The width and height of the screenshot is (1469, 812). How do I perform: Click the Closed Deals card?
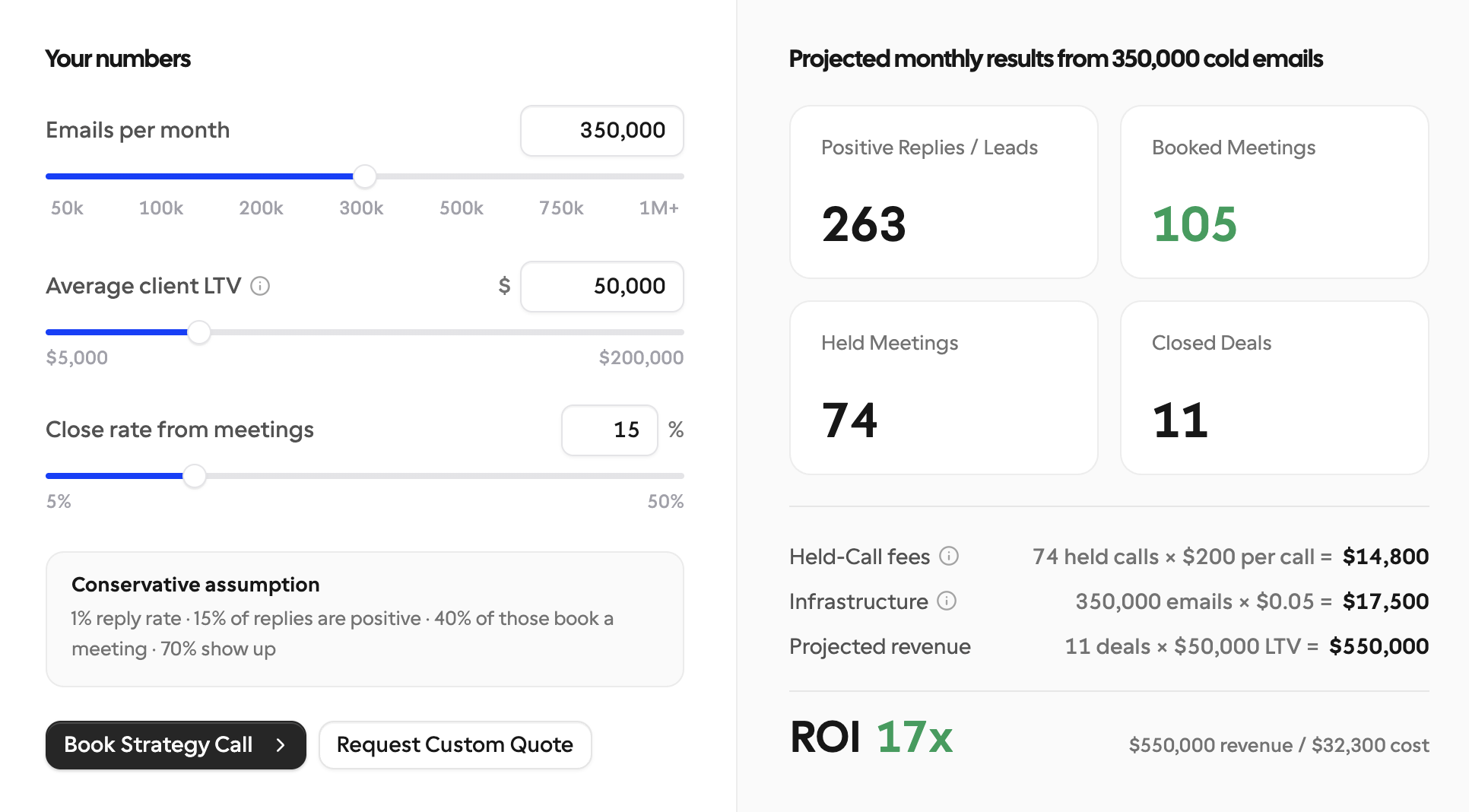tap(1274, 388)
